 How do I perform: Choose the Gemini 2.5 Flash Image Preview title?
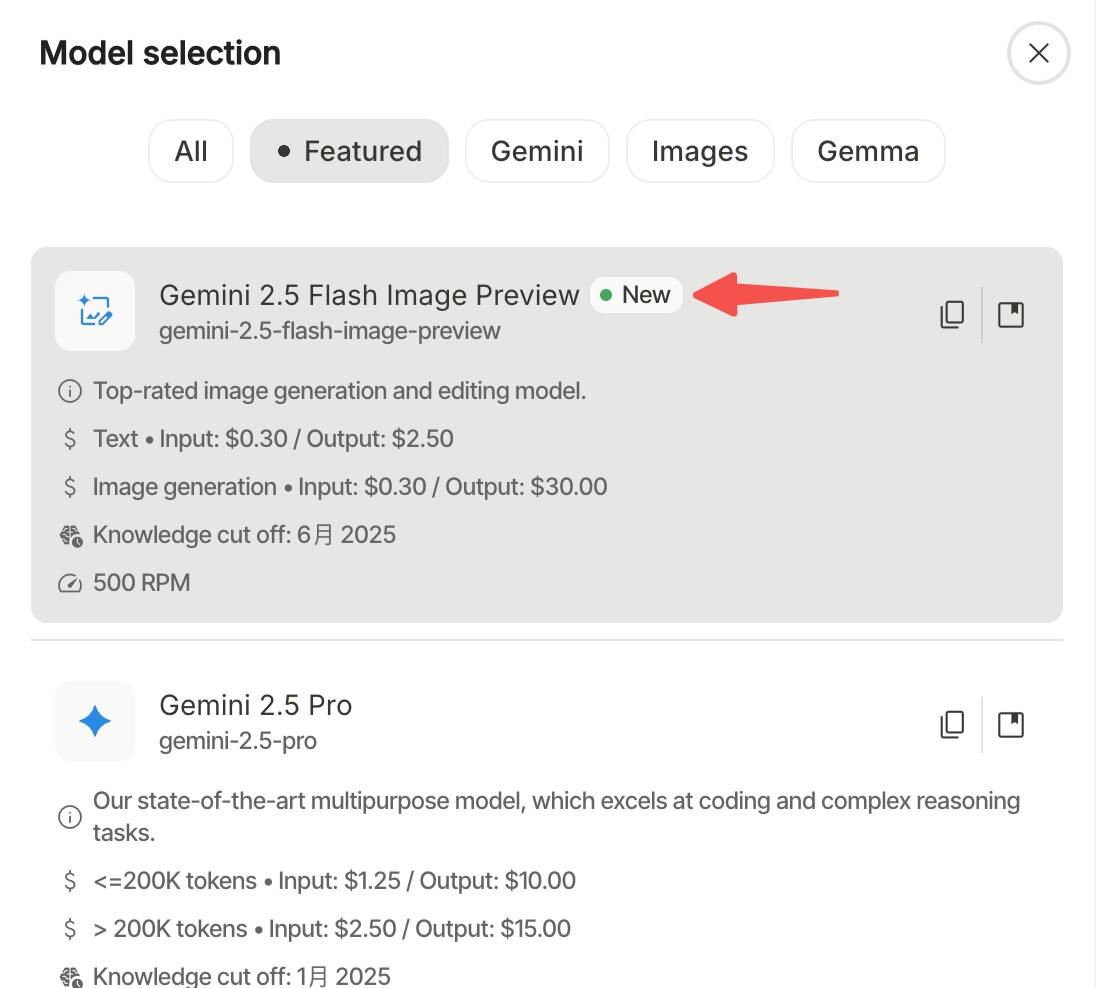pyautogui.click(x=369, y=295)
